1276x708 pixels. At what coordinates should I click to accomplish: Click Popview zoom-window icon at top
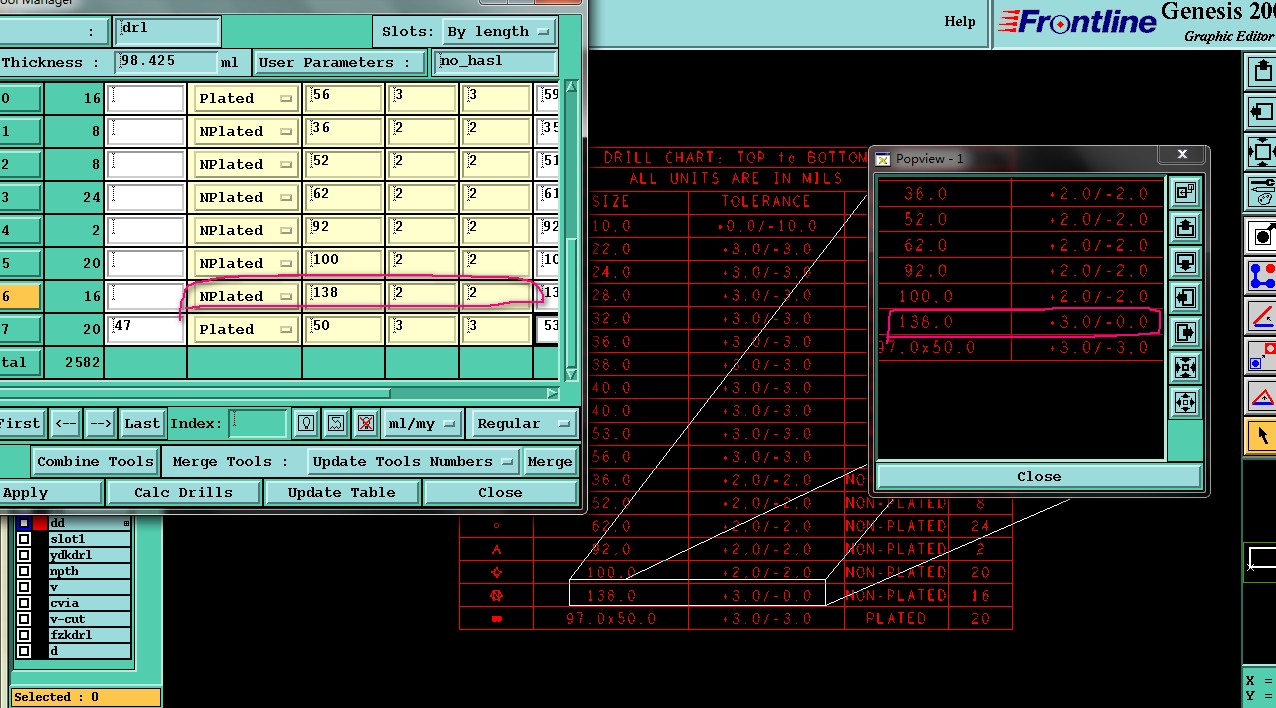[1186, 192]
